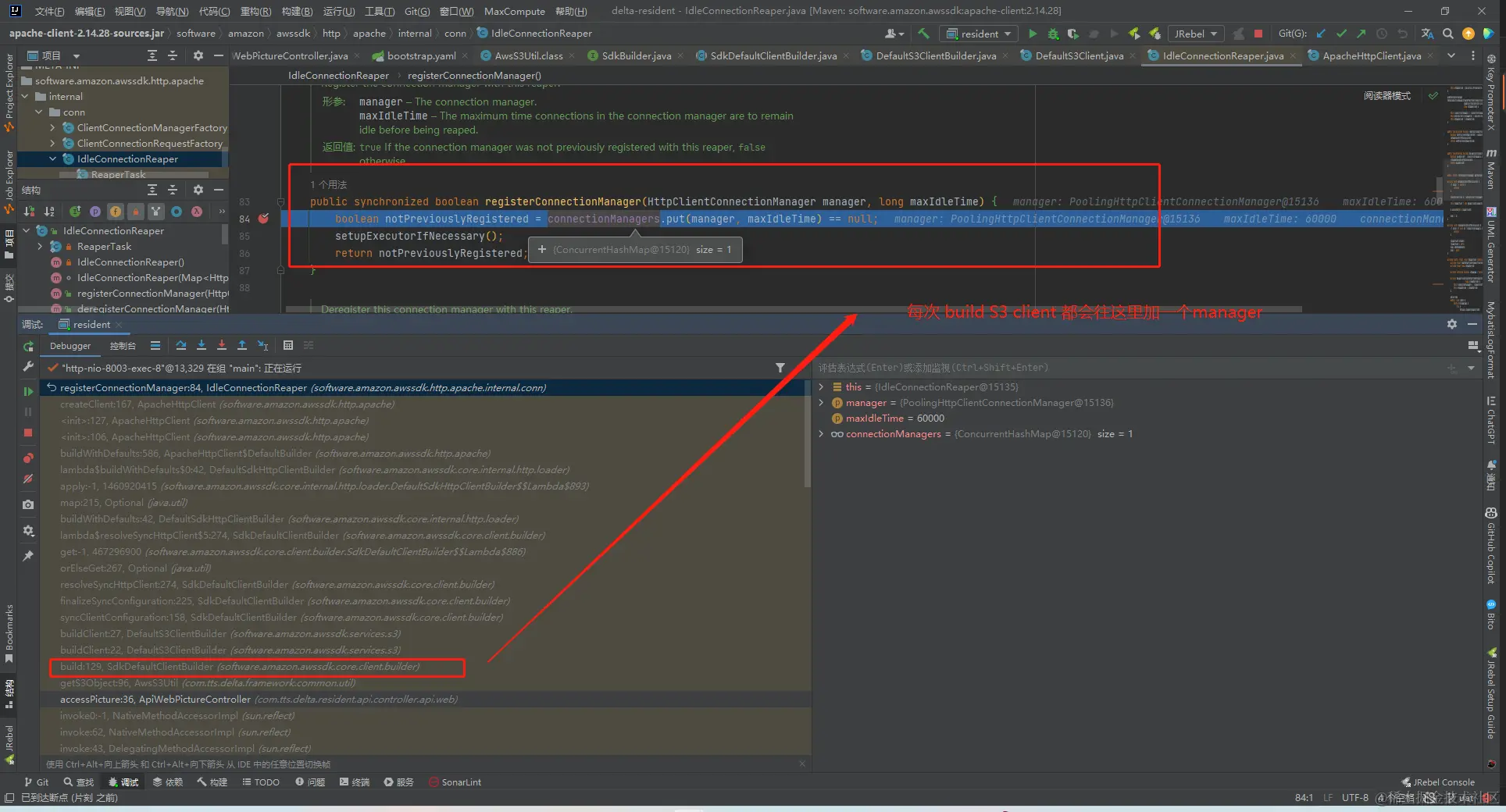
Task: Expand the hidden editor tabs chevron
Action: pos(1451,55)
